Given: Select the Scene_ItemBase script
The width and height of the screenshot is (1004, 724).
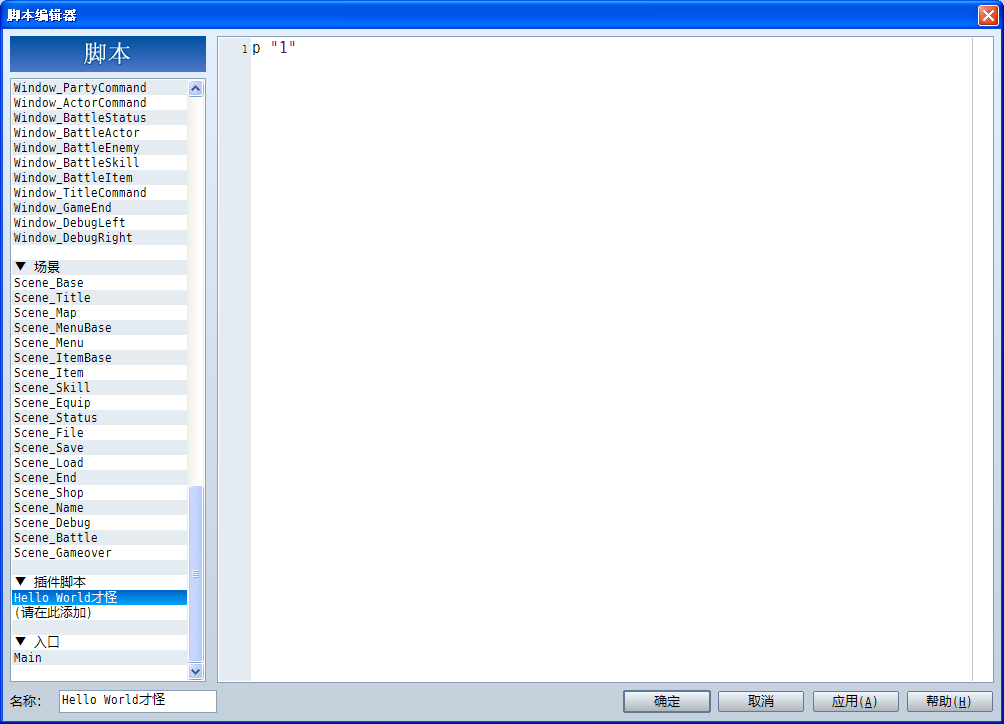Looking at the screenshot, I should click(99, 358).
